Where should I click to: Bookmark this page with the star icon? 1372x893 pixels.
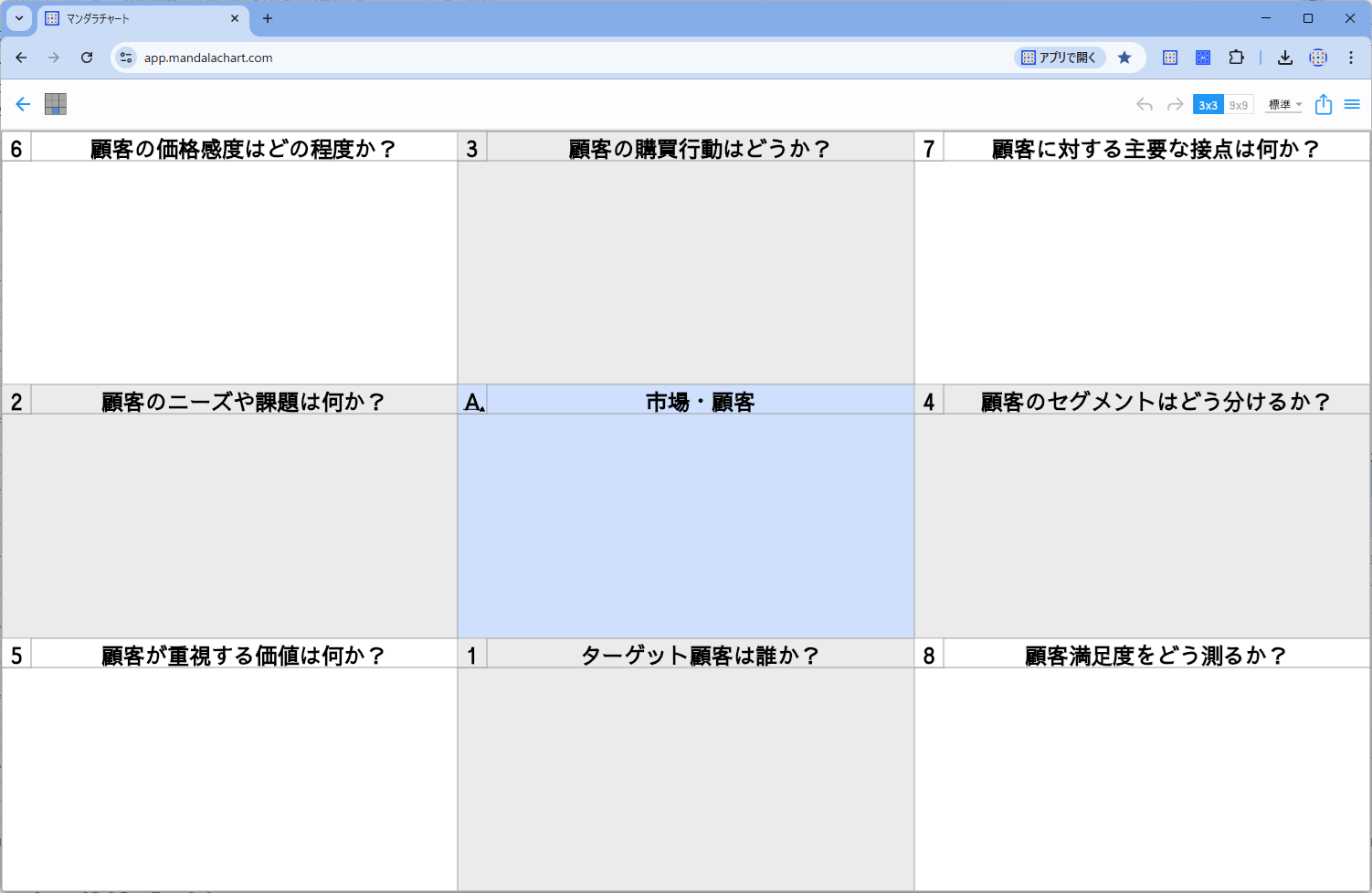pyautogui.click(x=1124, y=58)
